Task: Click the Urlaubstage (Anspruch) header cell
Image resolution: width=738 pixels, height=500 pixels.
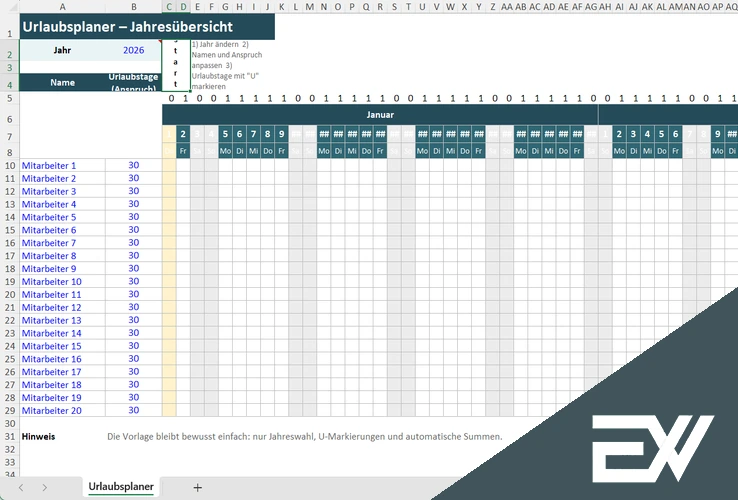Action: coord(133,82)
